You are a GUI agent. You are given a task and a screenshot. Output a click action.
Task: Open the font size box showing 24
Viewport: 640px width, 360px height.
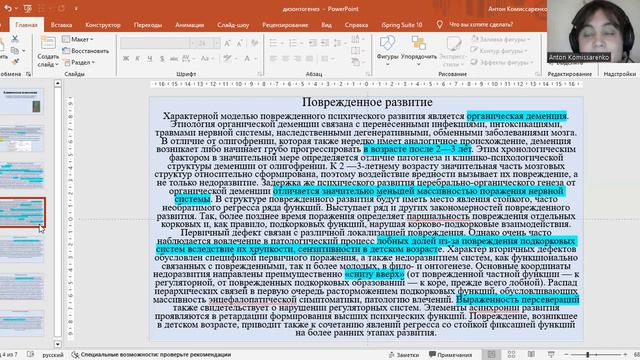point(207,43)
